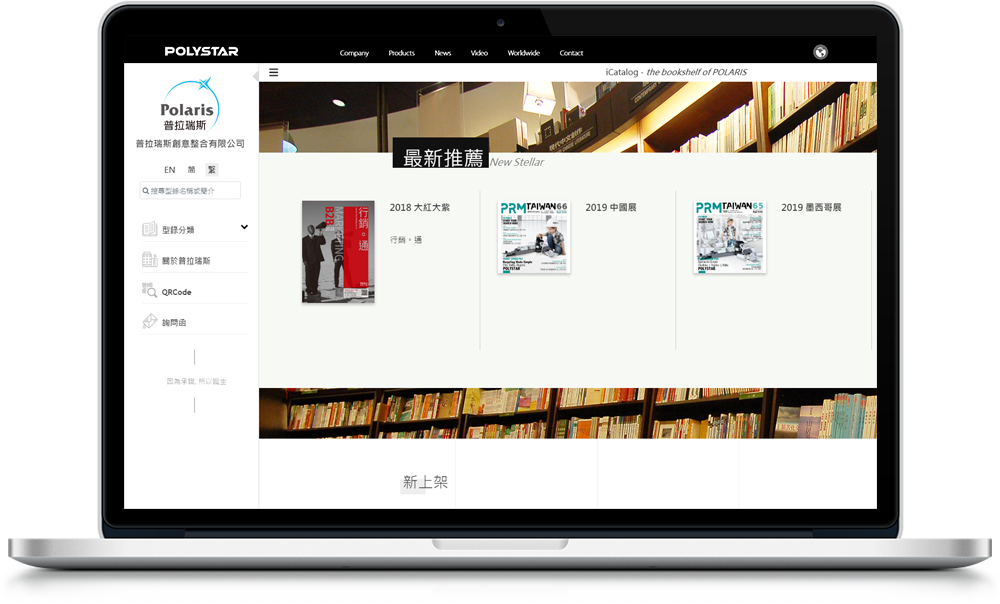Click the Polaris logo in sidebar
This screenshot has width=1000, height=604.
click(x=190, y=106)
